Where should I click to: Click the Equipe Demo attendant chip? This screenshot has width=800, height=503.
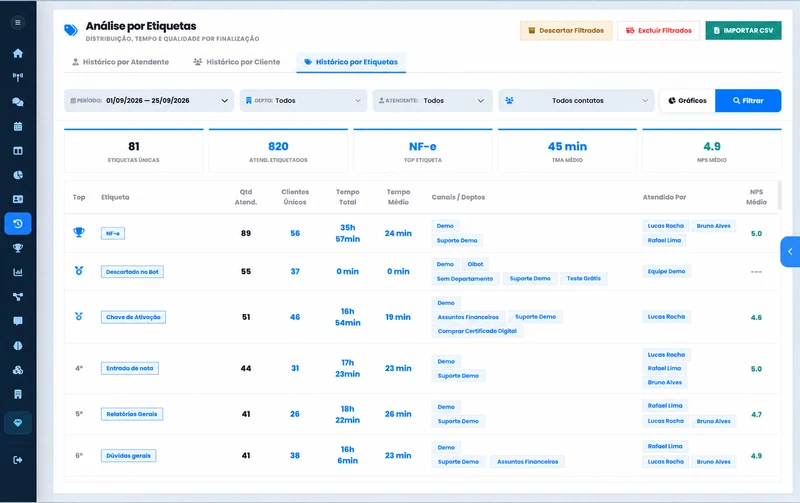pyautogui.click(x=666, y=271)
